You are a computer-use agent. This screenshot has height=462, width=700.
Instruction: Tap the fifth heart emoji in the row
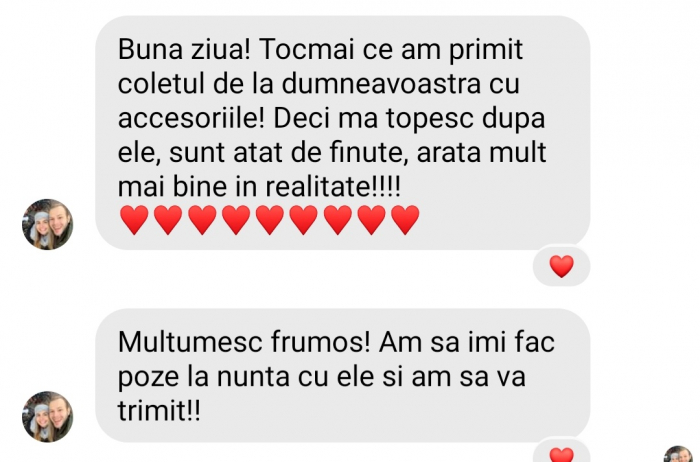[x=270, y=220]
